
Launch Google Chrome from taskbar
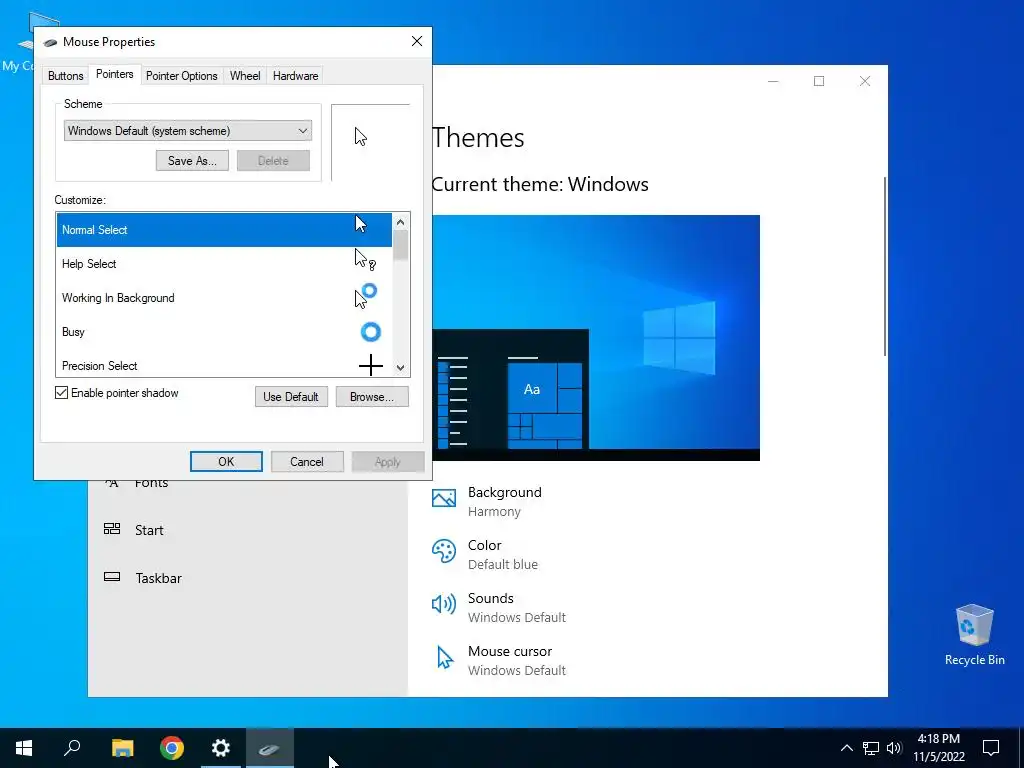pyautogui.click(x=172, y=748)
